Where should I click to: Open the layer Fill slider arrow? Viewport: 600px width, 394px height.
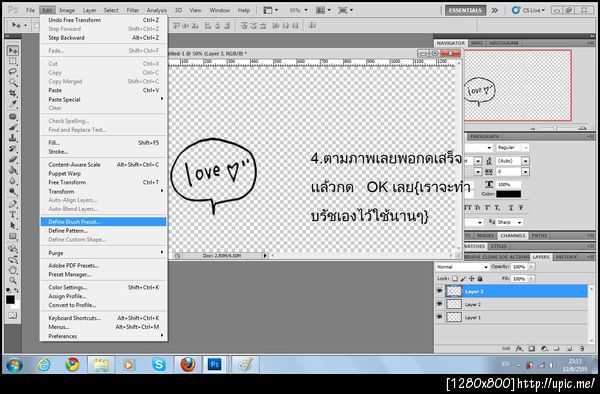click(532, 279)
